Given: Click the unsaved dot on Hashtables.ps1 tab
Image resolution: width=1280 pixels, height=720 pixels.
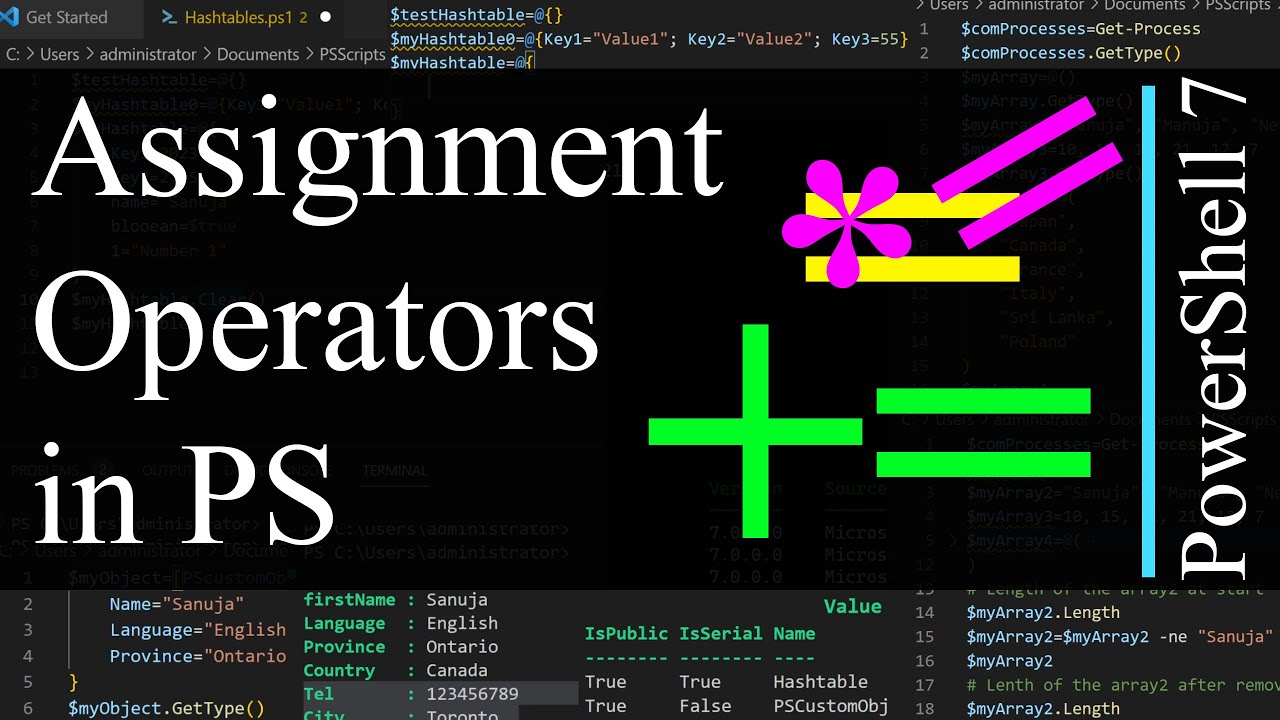Looking at the screenshot, I should click(325, 17).
